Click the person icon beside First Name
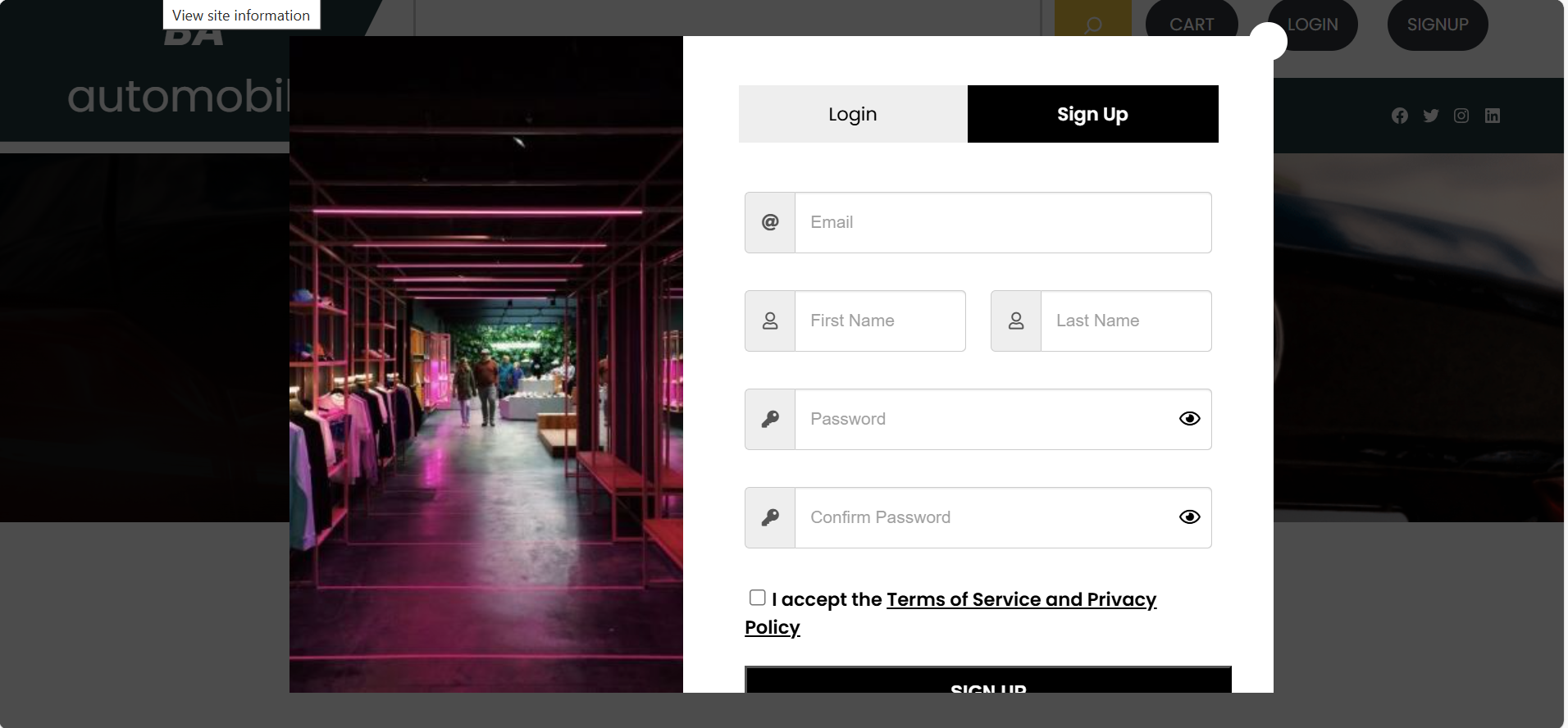Viewport: 1568px width, 728px height. click(770, 321)
